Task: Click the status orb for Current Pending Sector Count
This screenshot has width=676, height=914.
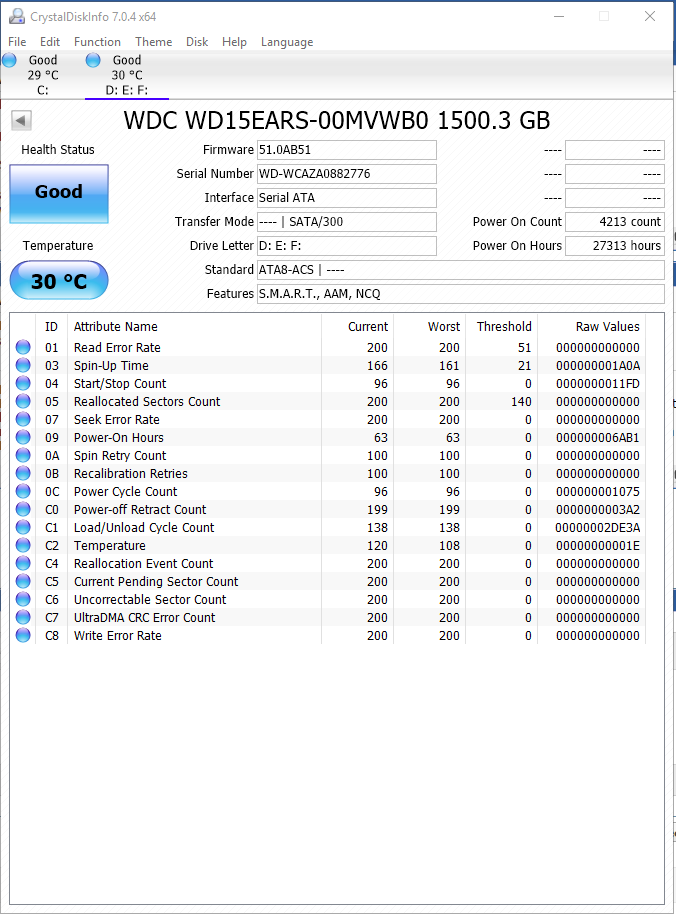Action: pyautogui.click(x=23, y=582)
